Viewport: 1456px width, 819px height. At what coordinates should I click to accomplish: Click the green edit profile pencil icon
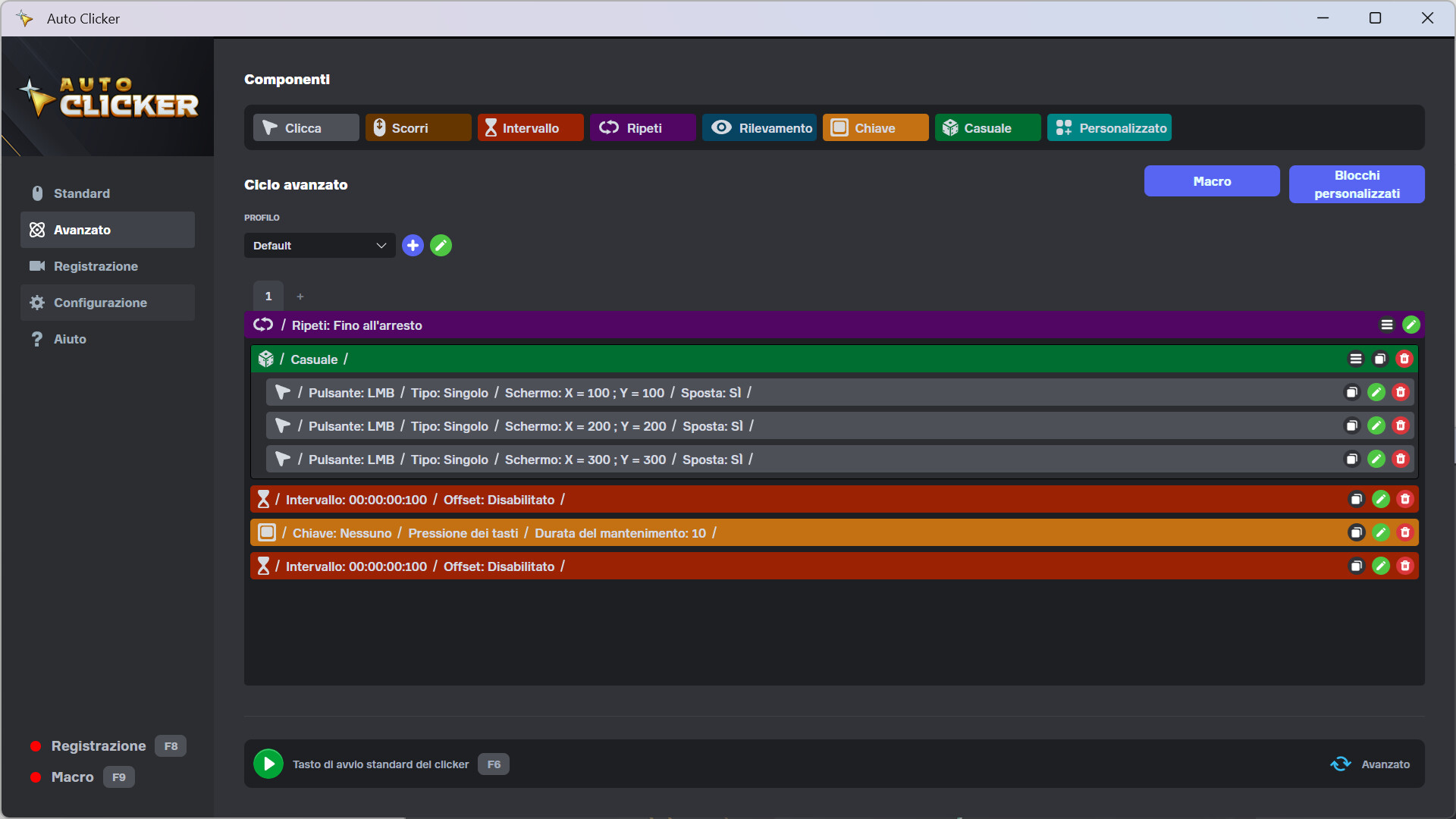441,245
